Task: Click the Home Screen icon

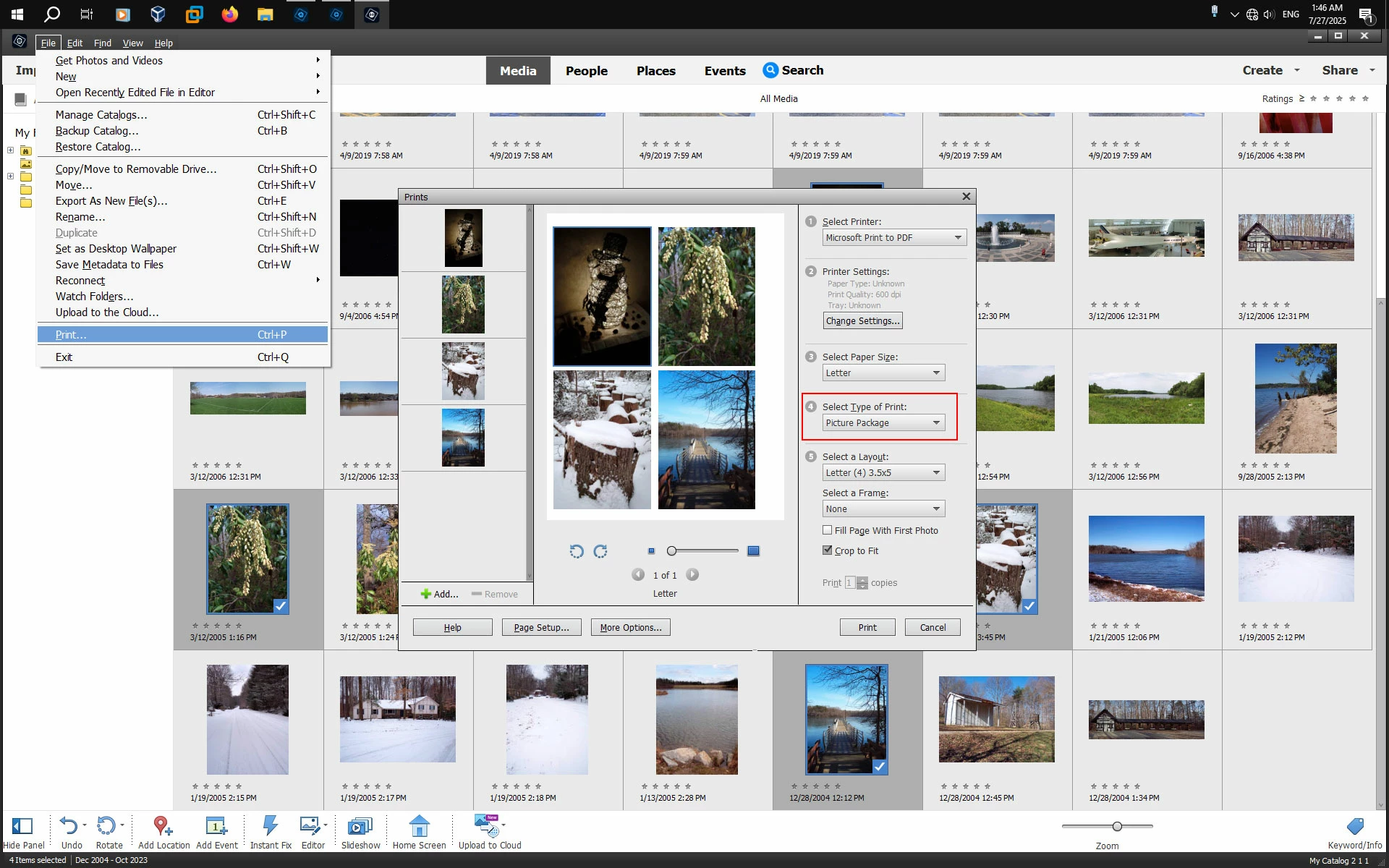Action: click(x=419, y=827)
